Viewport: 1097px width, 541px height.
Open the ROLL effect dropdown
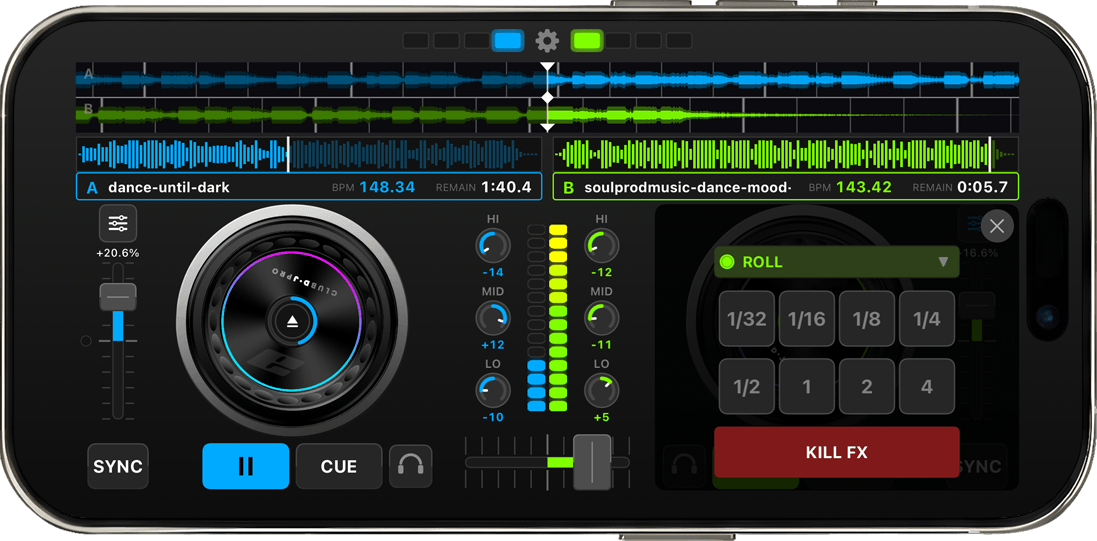pyautogui.click(x=837, y=262)
